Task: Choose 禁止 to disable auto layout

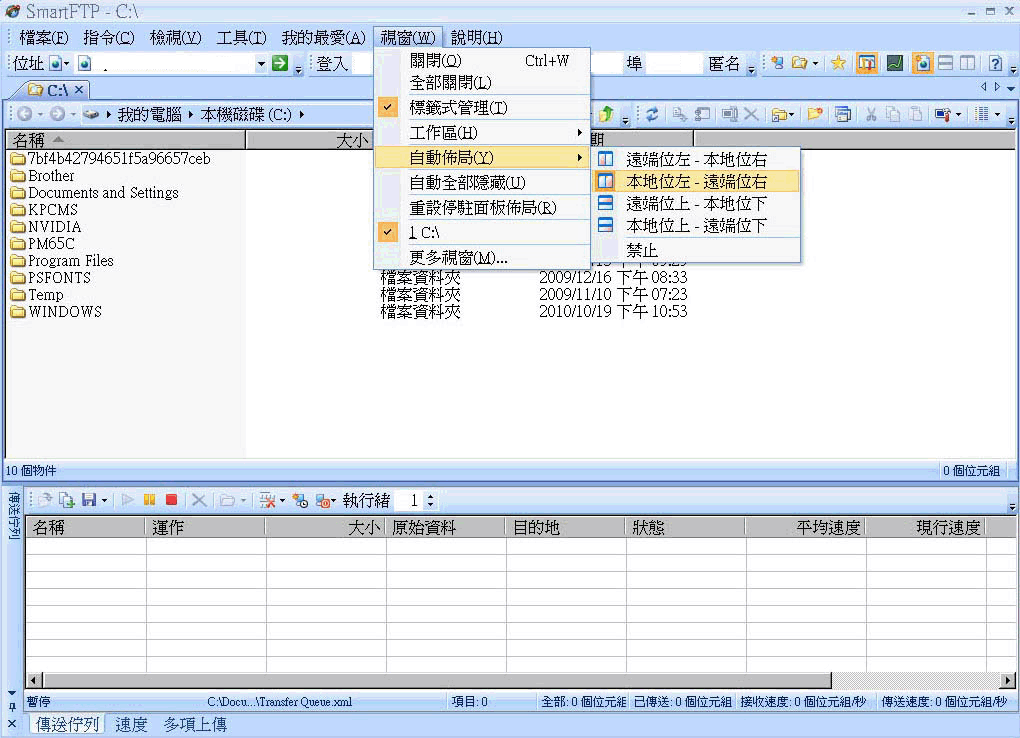Action: pos(697,250)
